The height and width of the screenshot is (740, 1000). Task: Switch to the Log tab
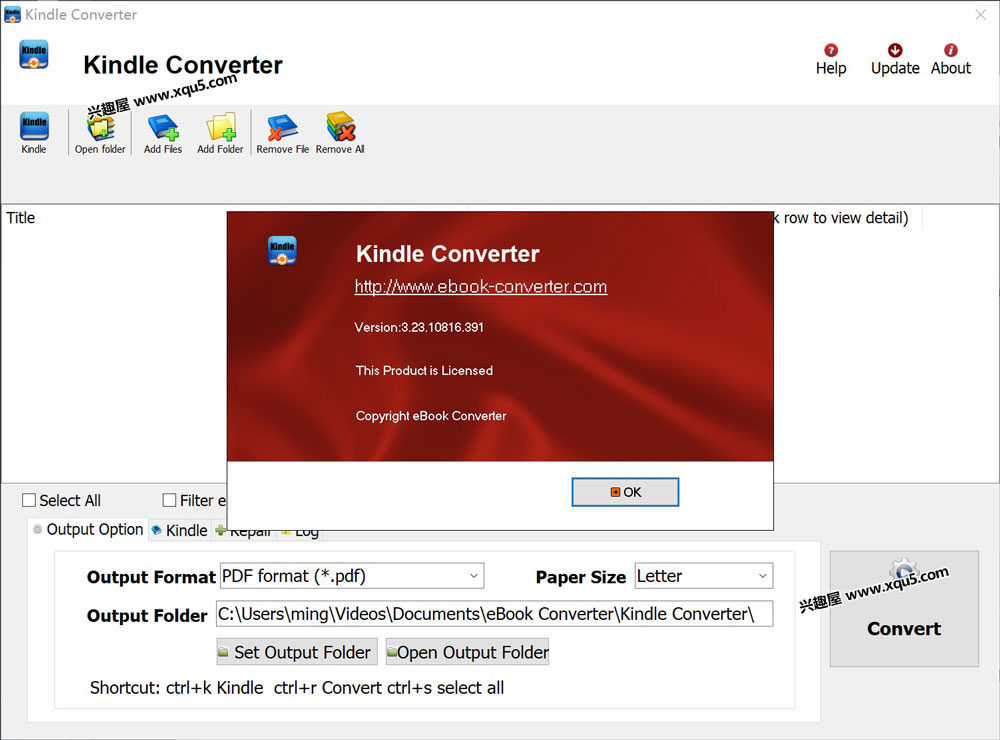300,531
